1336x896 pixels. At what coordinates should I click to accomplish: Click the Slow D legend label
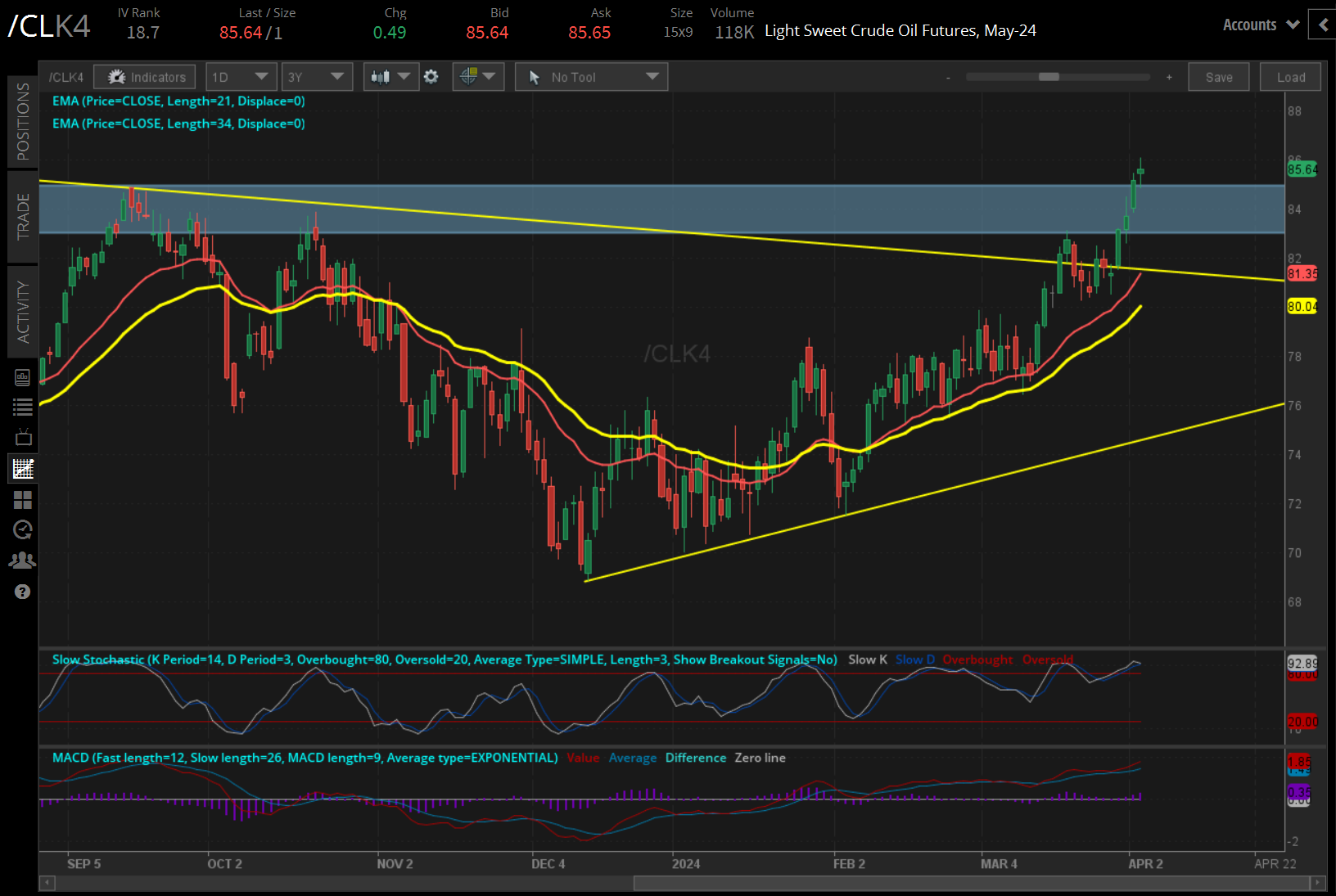pyautogui.click(x=915, y=660)
